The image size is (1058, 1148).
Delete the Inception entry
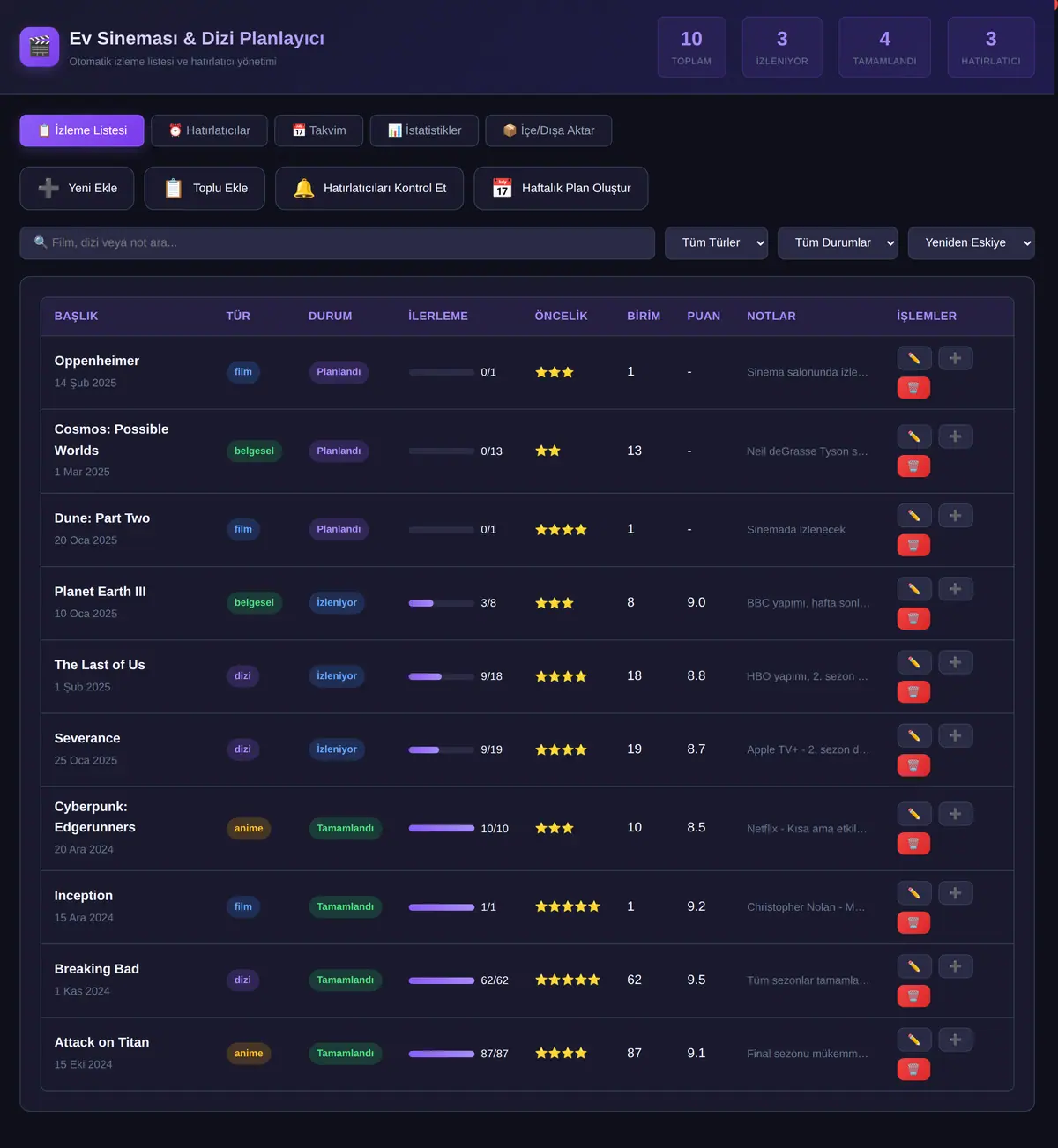point(913,922)
